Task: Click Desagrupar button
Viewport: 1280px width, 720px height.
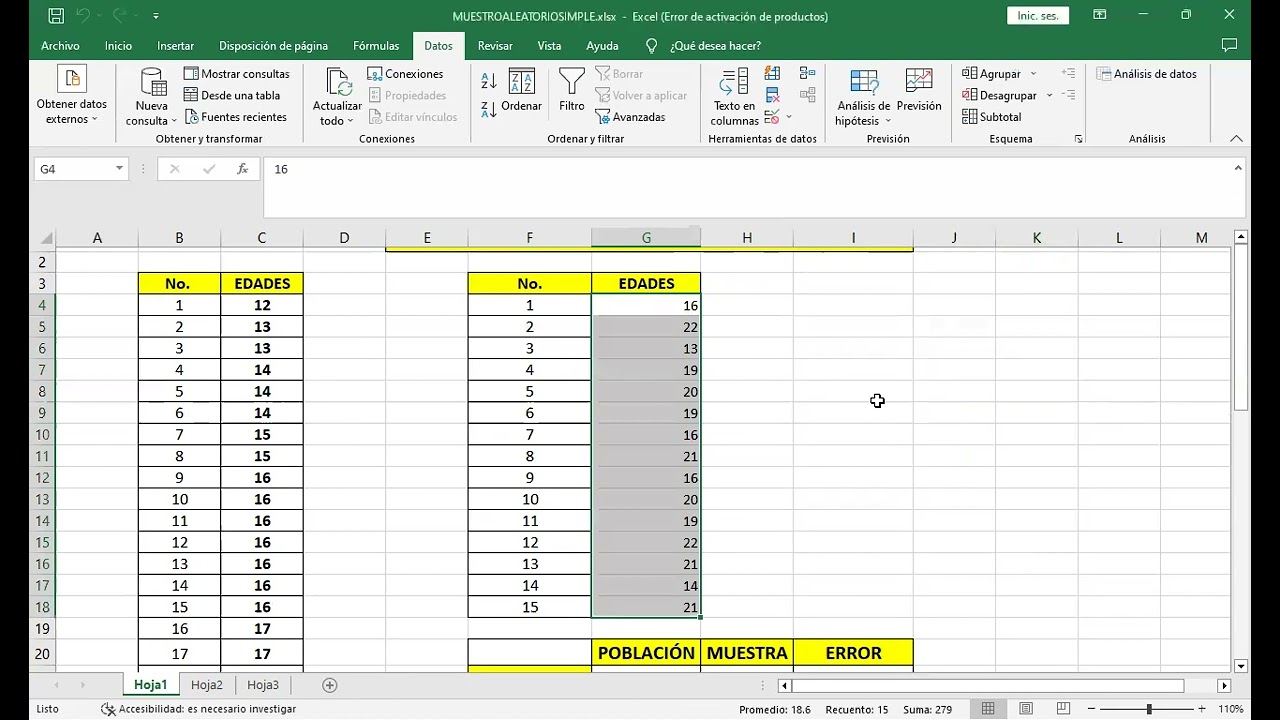Action: click(x=999, y=95)
